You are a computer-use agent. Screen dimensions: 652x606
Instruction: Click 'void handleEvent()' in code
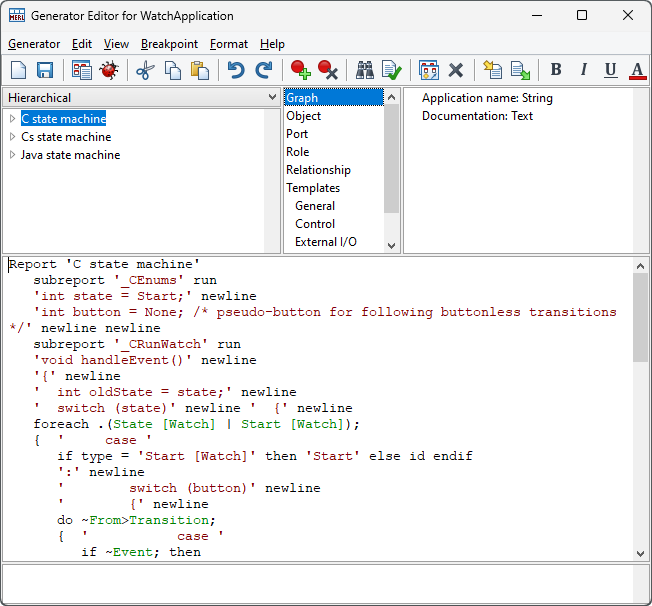pyautogui.click(x=113, y=360)
